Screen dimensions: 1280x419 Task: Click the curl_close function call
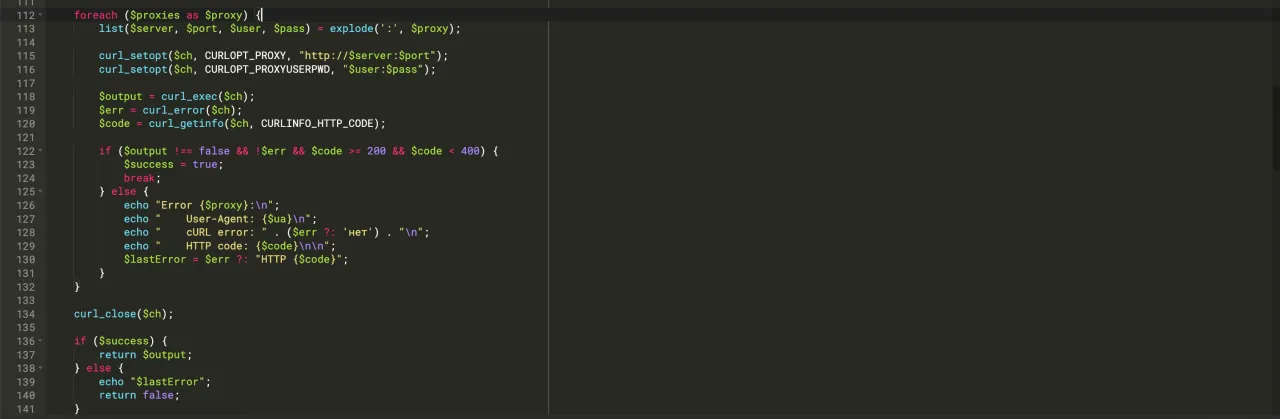[x=104, y=314]
